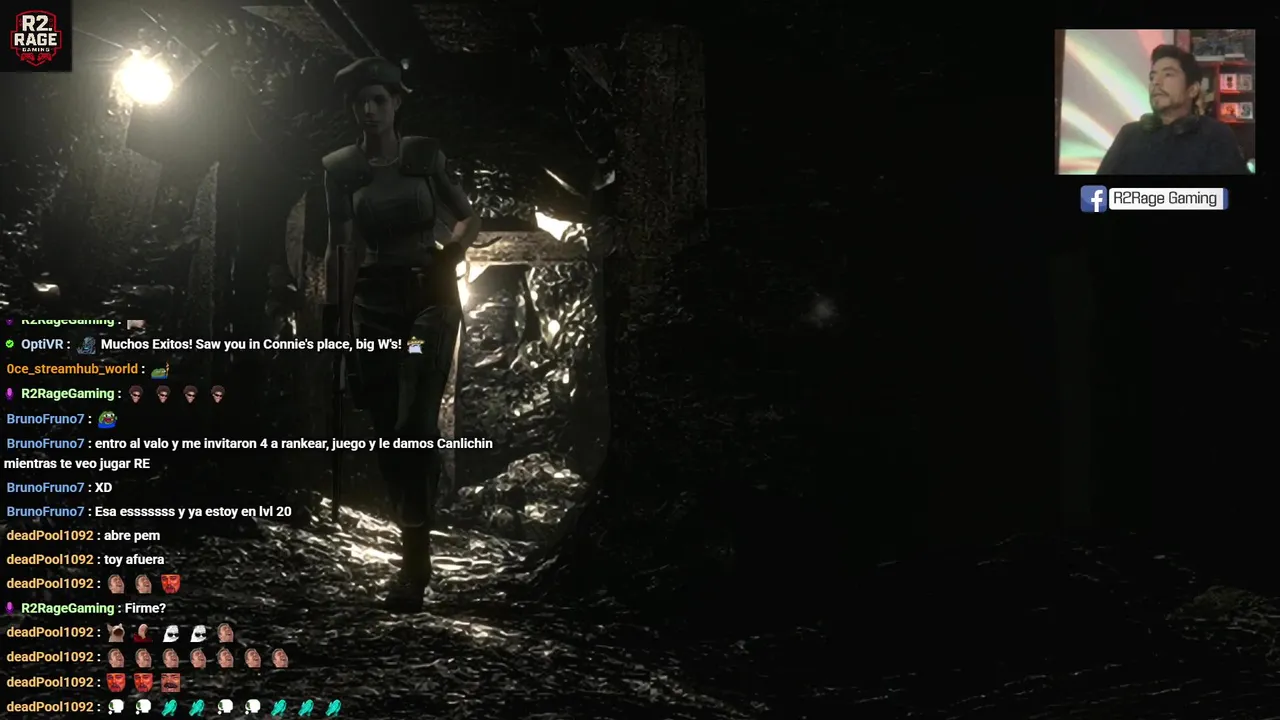Click the Facebook icon beside R2Rage Gaming
This screenshot has width=1280, height=720.
(1093, 199)
